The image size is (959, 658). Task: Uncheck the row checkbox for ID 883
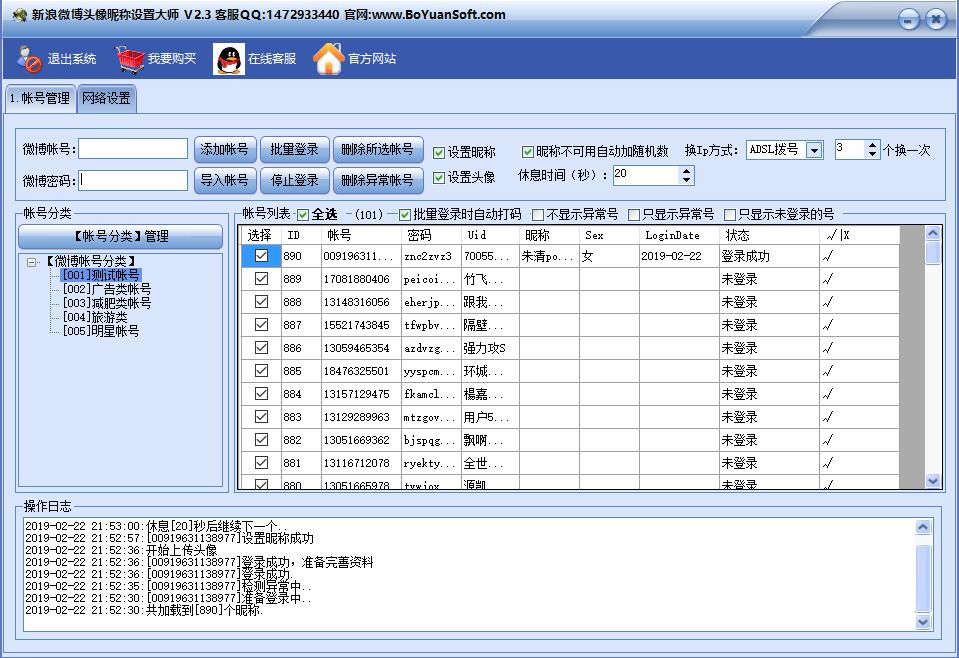261,416
